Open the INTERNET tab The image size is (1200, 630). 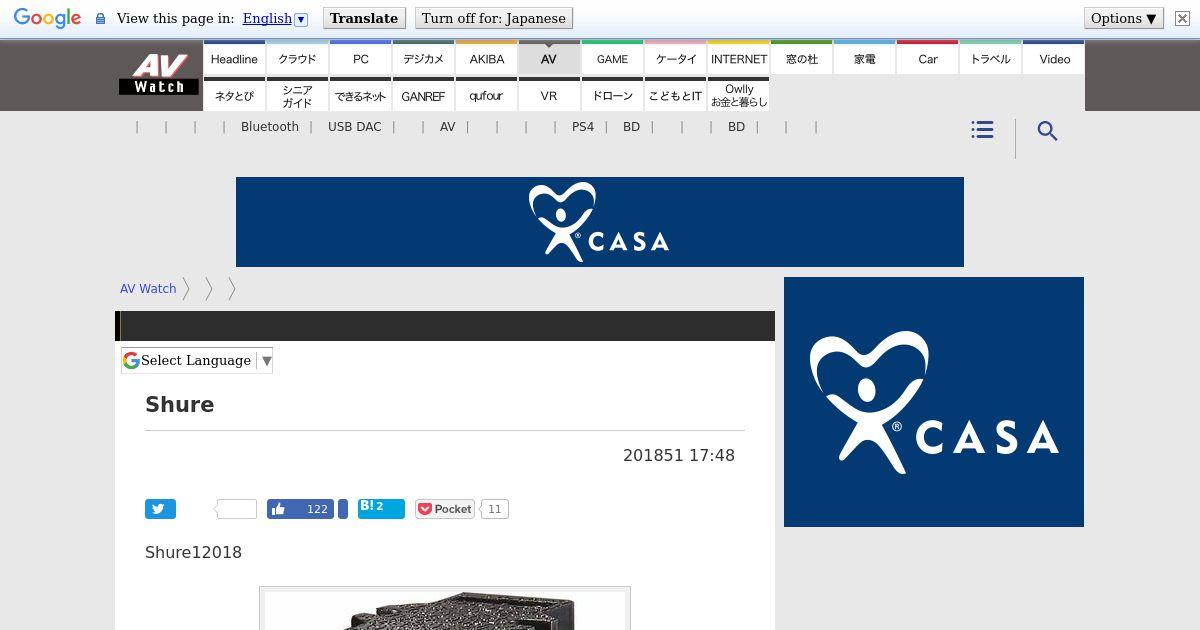point(738,58)
